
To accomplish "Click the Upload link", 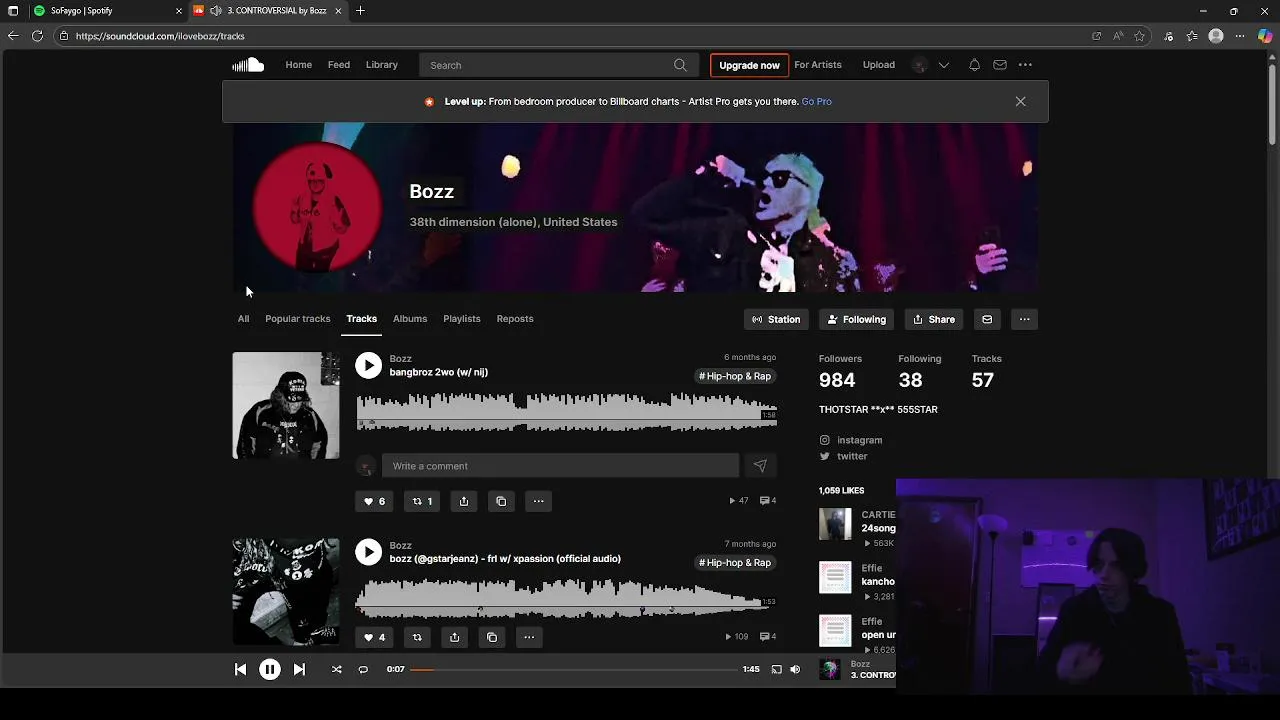I will point(879,65).
